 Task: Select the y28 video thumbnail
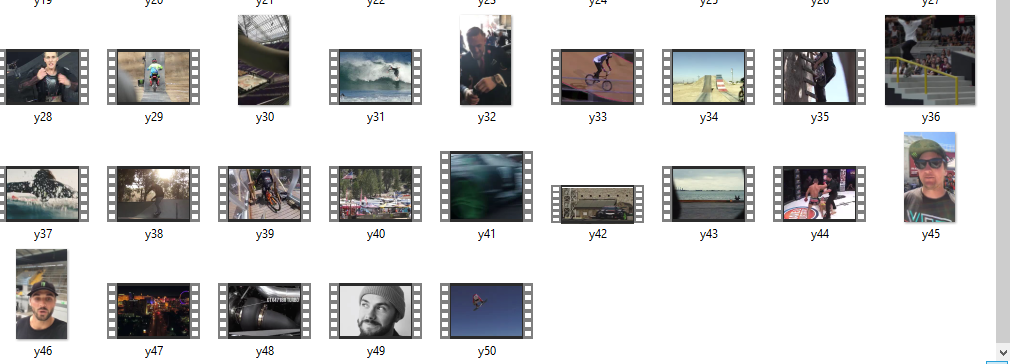pos(43,77)
